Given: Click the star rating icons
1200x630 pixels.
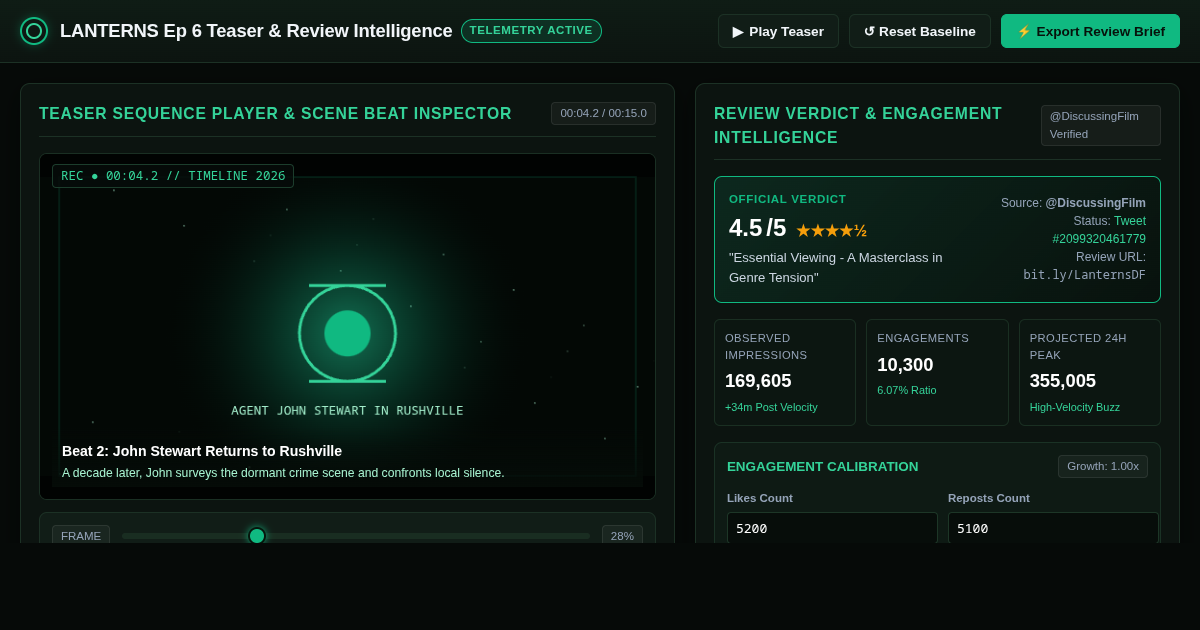Looking at the screenshot, I should [831, 231].
